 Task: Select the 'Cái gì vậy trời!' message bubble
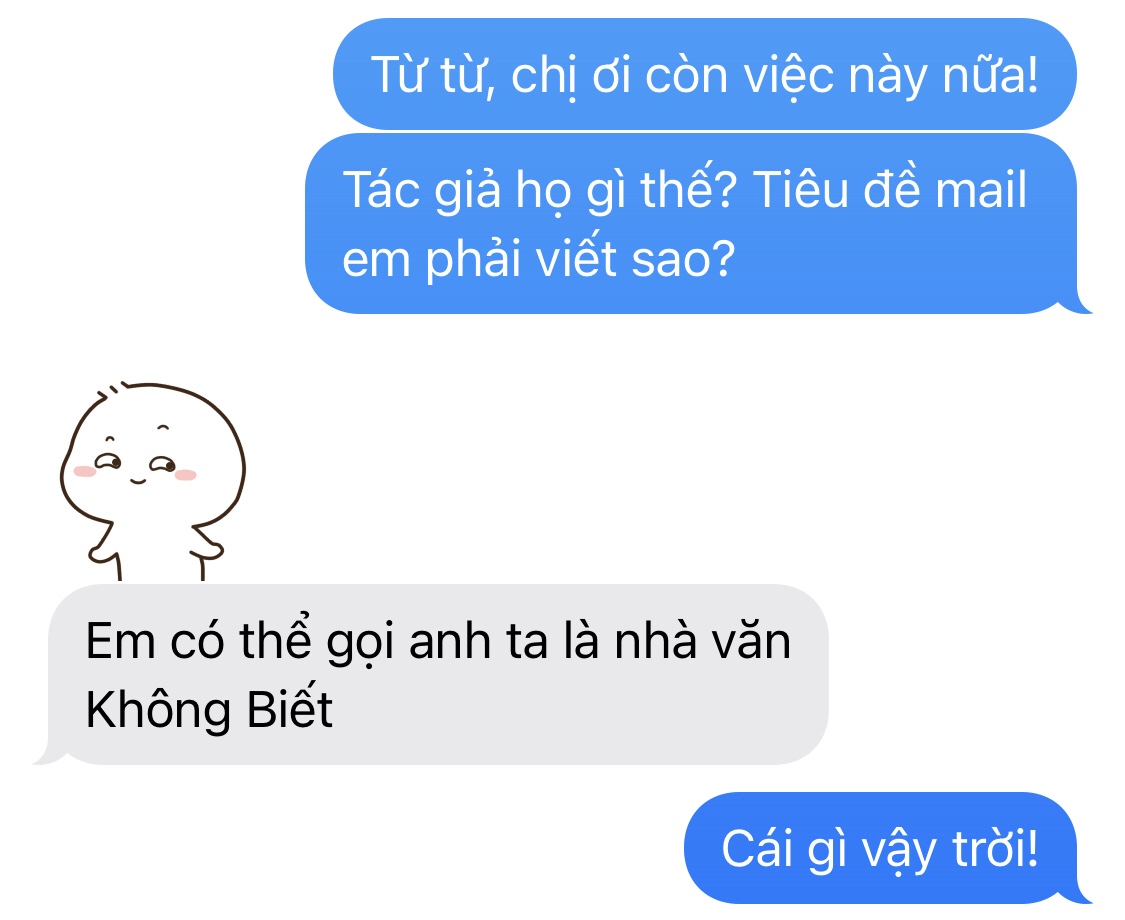click(x=880, y=848)
